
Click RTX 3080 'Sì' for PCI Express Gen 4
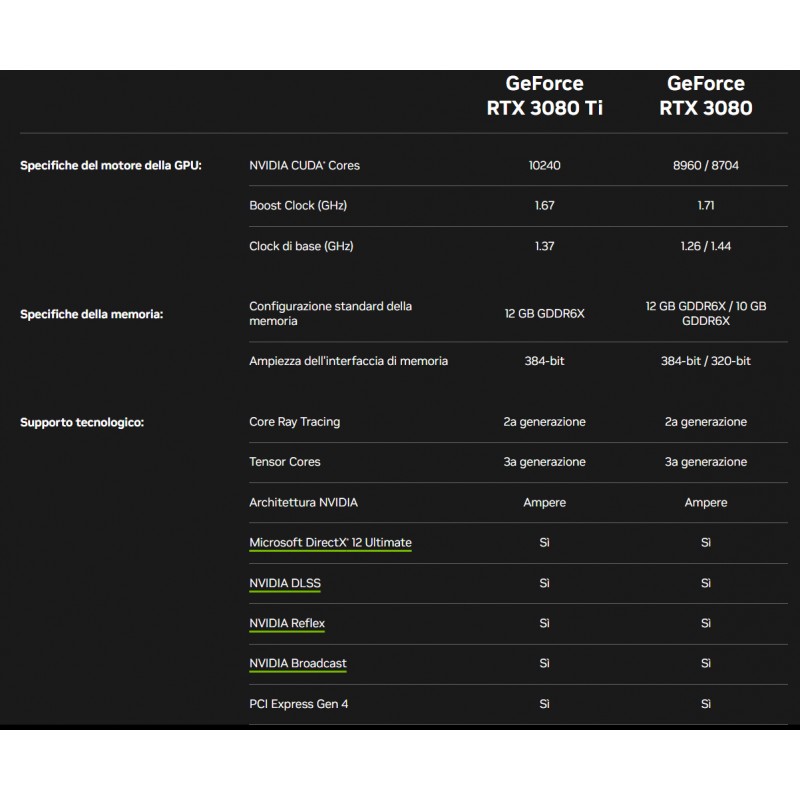click(x=706, y=704)
